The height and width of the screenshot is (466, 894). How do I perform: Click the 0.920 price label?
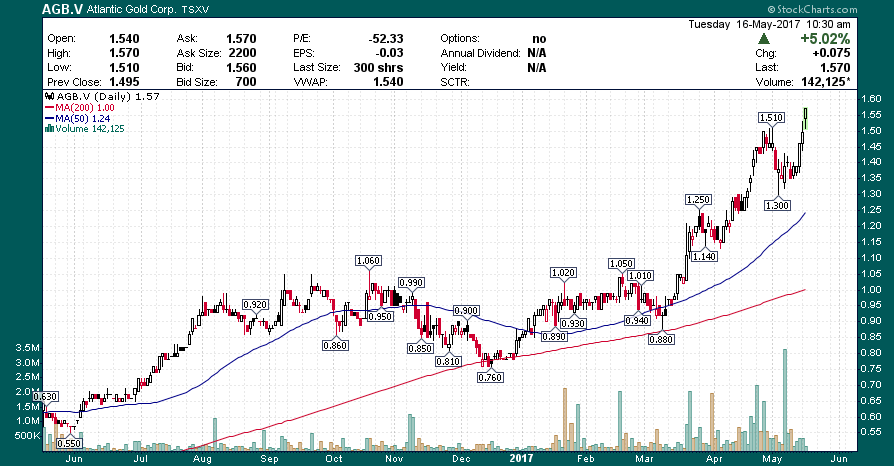[x=255, y=305]
